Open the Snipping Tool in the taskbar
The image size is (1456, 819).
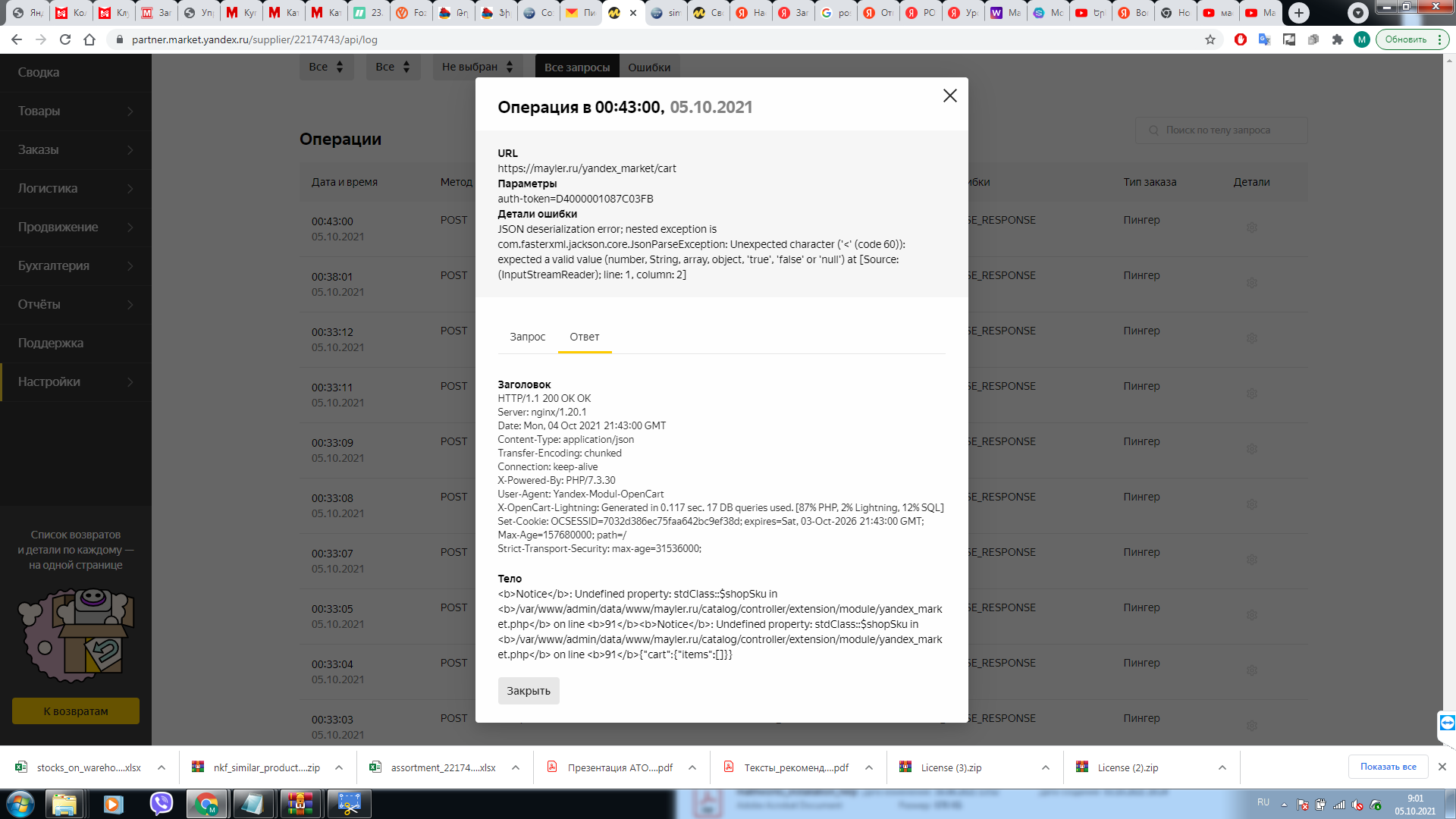click(349, 804)
